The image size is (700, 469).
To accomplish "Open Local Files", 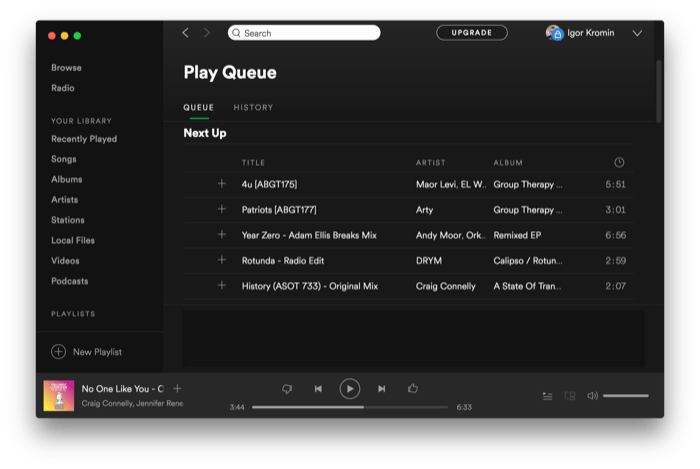I will coord(73,240).
